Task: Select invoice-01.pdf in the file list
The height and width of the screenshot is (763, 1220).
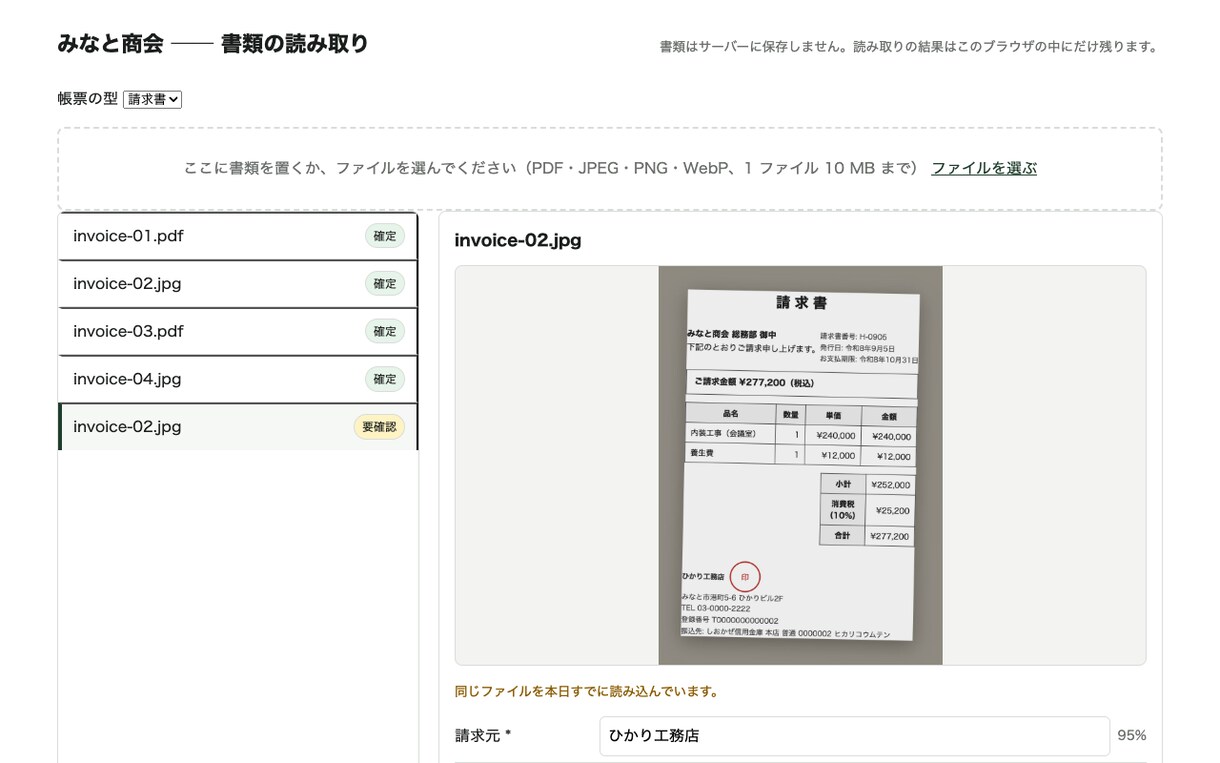Action: tap(237, 236)
